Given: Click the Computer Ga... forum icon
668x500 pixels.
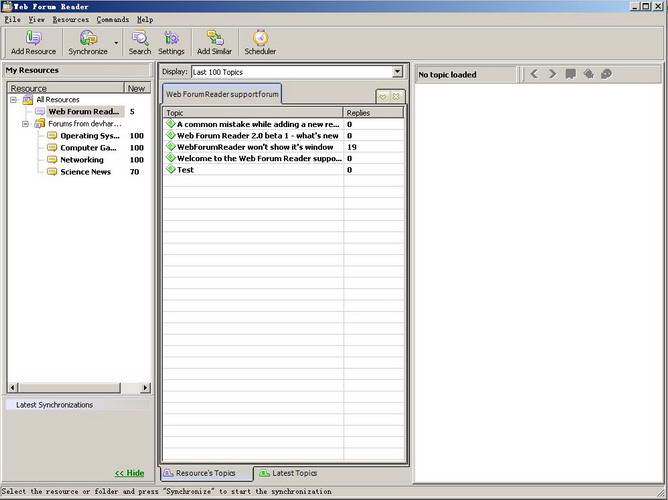Looking at the screenshot, I should 52,147.
